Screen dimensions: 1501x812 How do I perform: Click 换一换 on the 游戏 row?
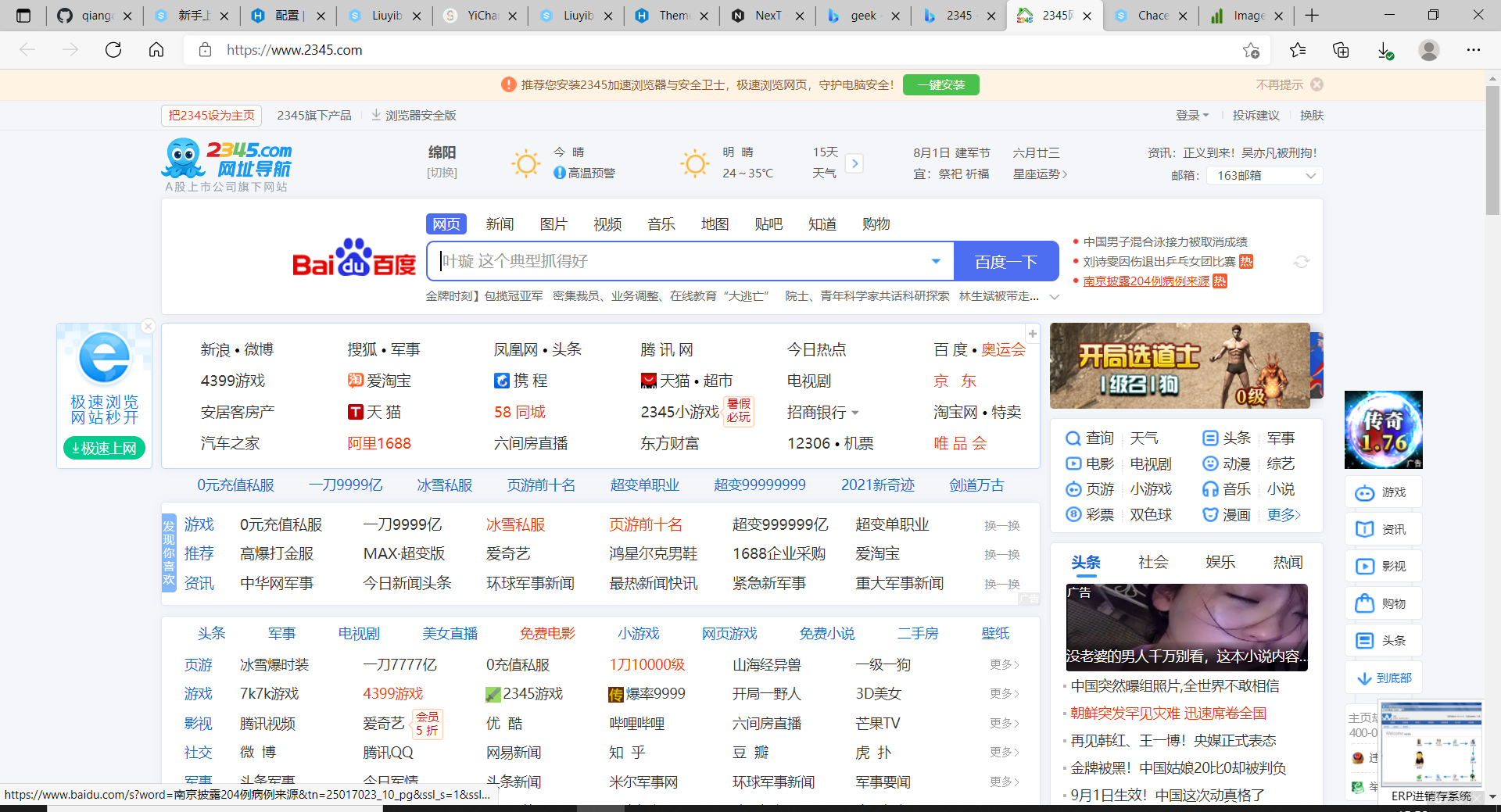1001,525
